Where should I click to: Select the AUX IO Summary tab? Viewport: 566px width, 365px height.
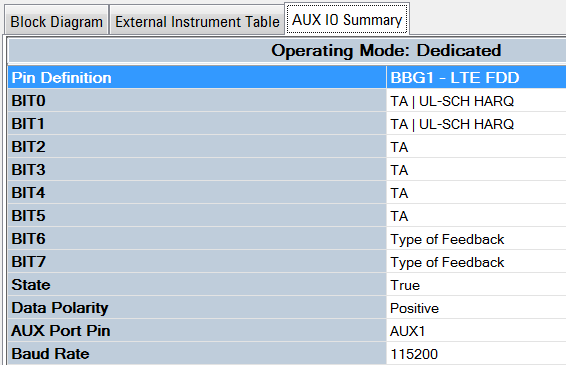point(347,19)
